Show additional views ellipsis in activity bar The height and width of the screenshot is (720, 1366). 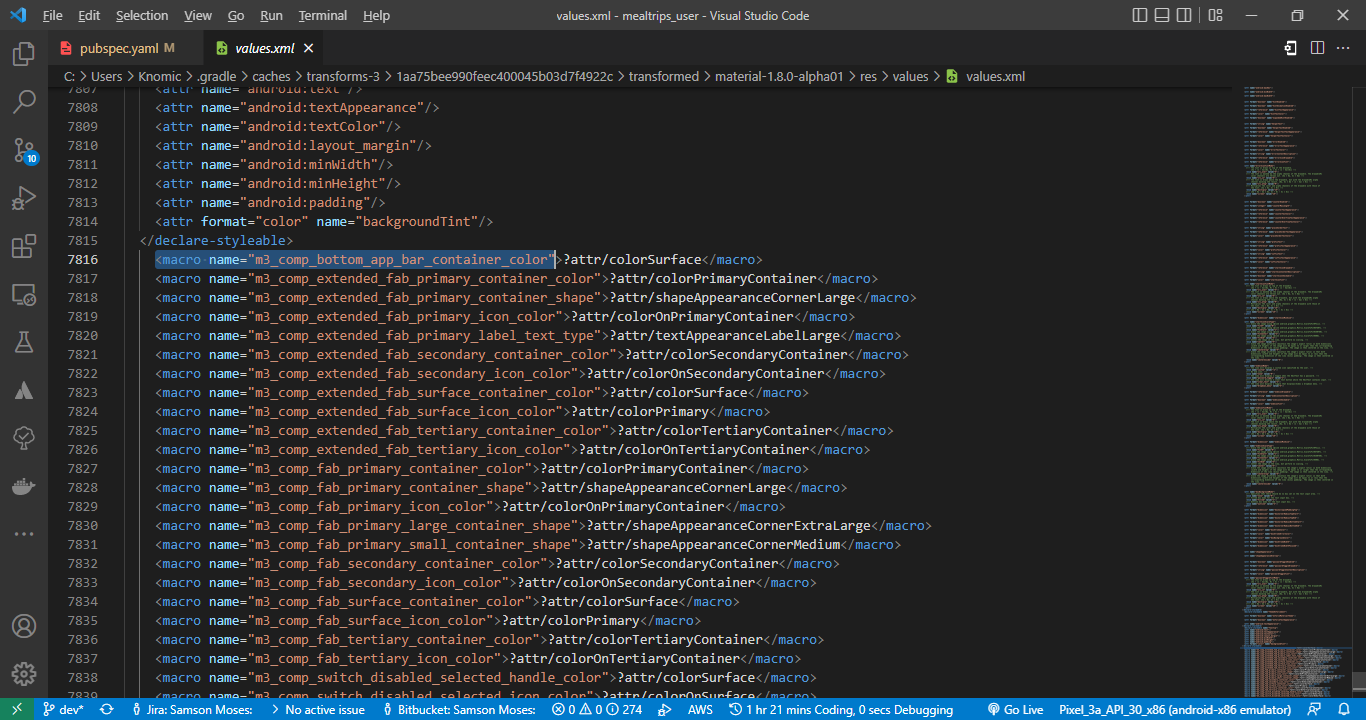point(24,534)
